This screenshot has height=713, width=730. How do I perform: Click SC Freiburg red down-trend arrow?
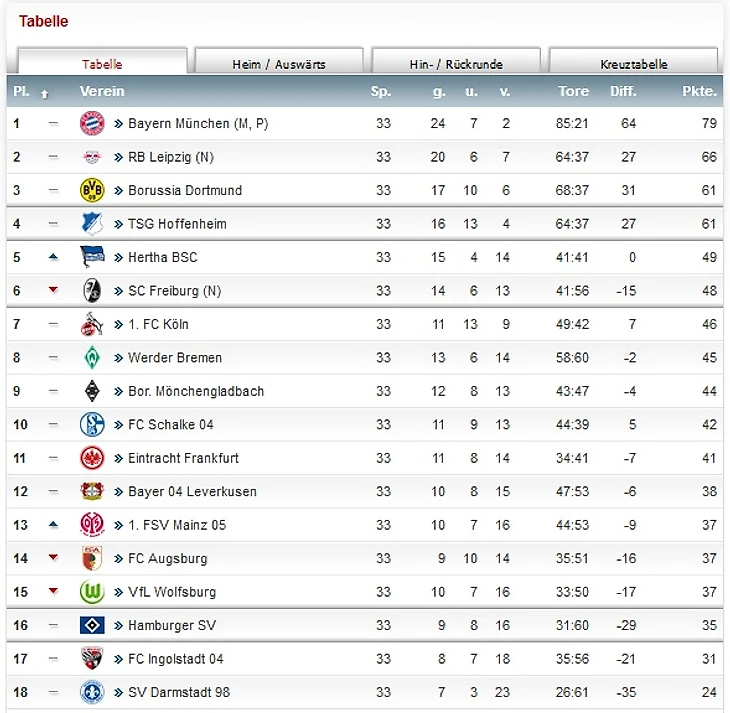(x=53, y=290)
